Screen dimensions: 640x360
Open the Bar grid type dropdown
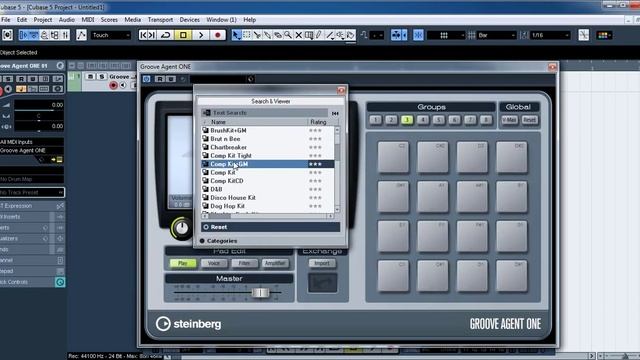[497, 35]
